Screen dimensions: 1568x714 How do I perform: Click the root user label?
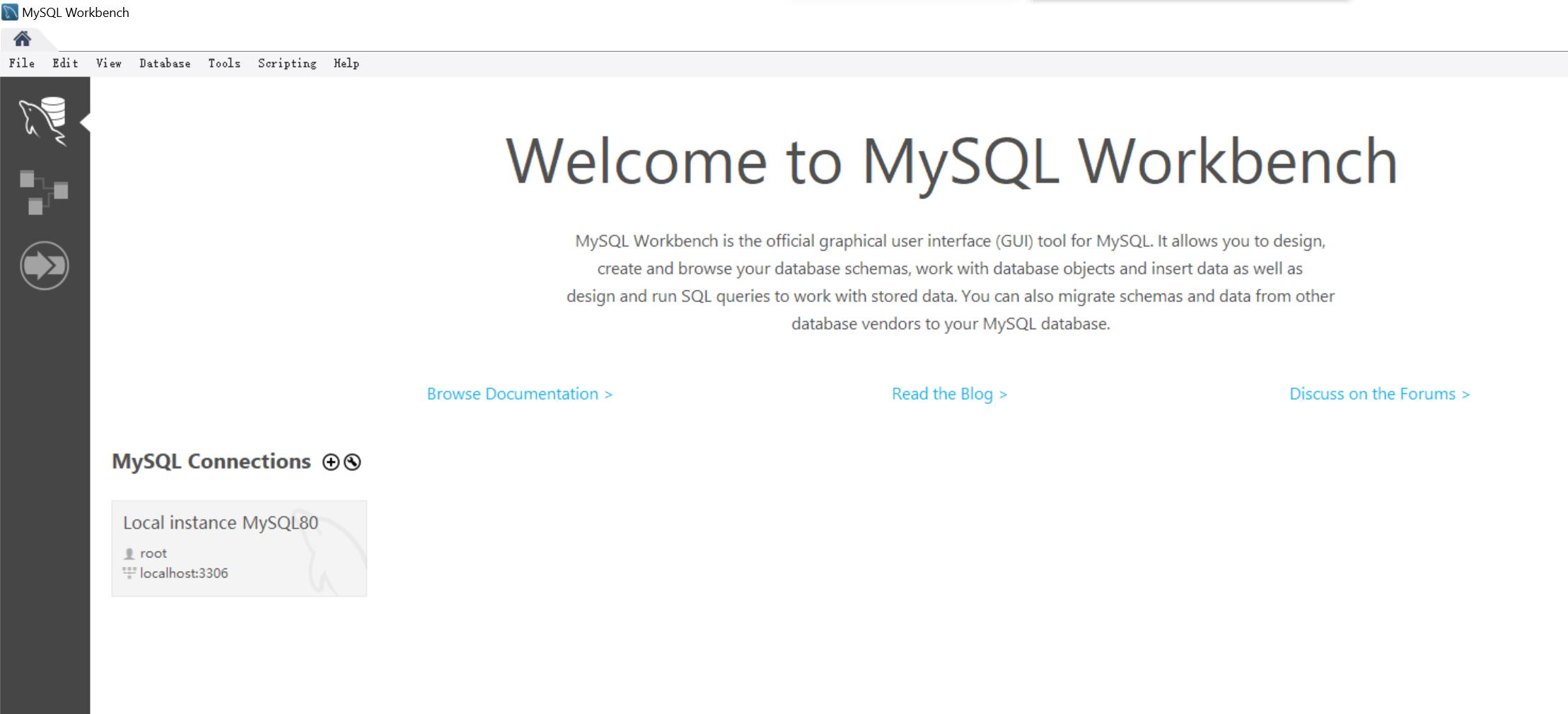153,553
